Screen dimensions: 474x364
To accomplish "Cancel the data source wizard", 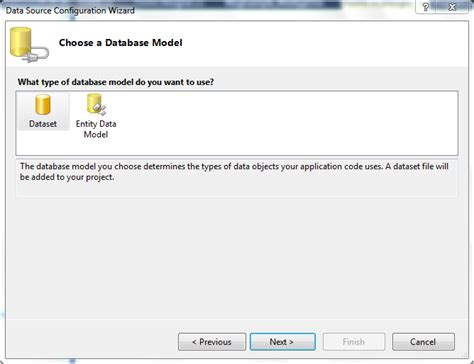I will (x=423, y=342).
